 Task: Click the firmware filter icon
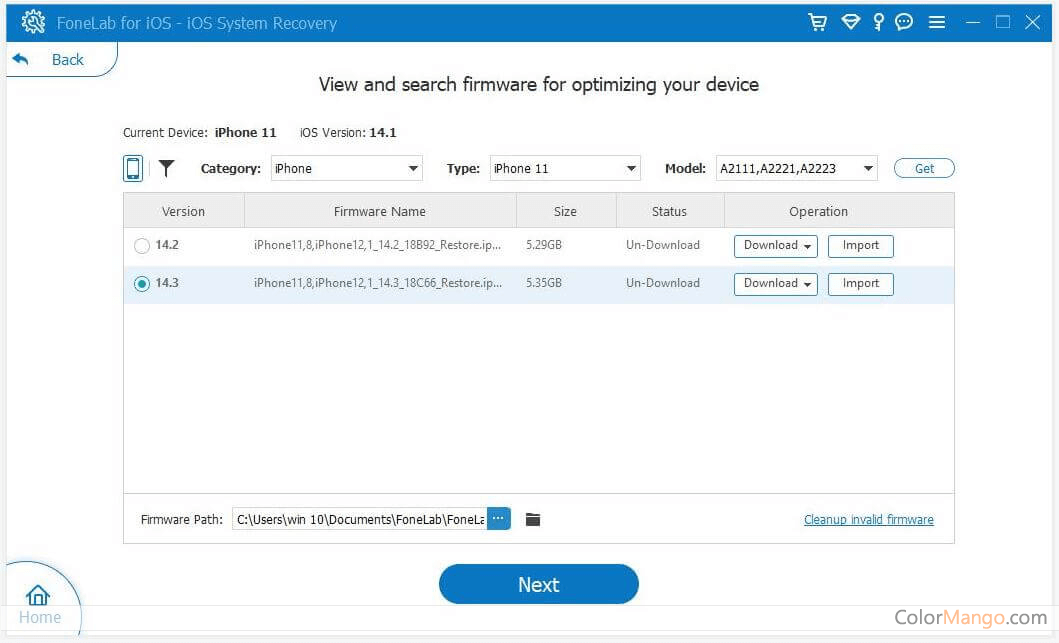click(166, 168)
